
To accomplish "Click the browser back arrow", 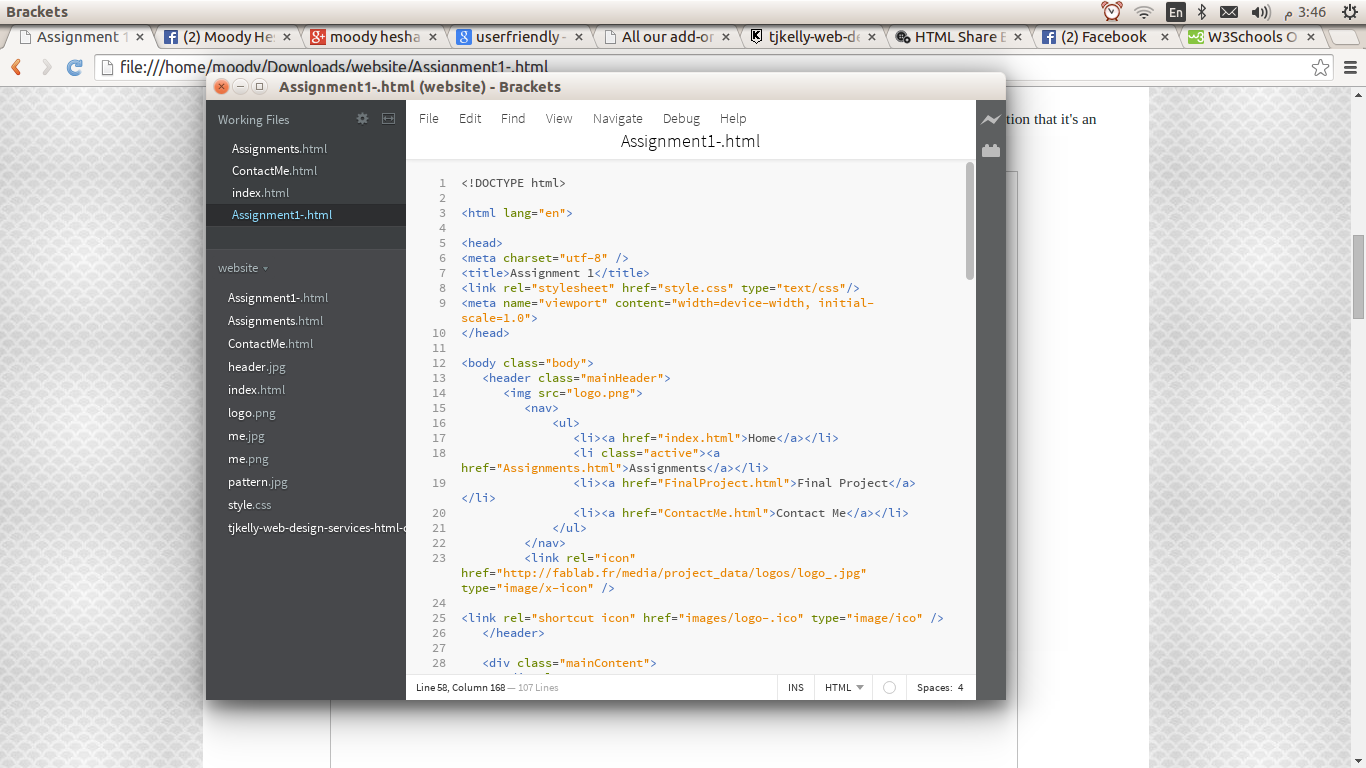I will tap(17, 67).
